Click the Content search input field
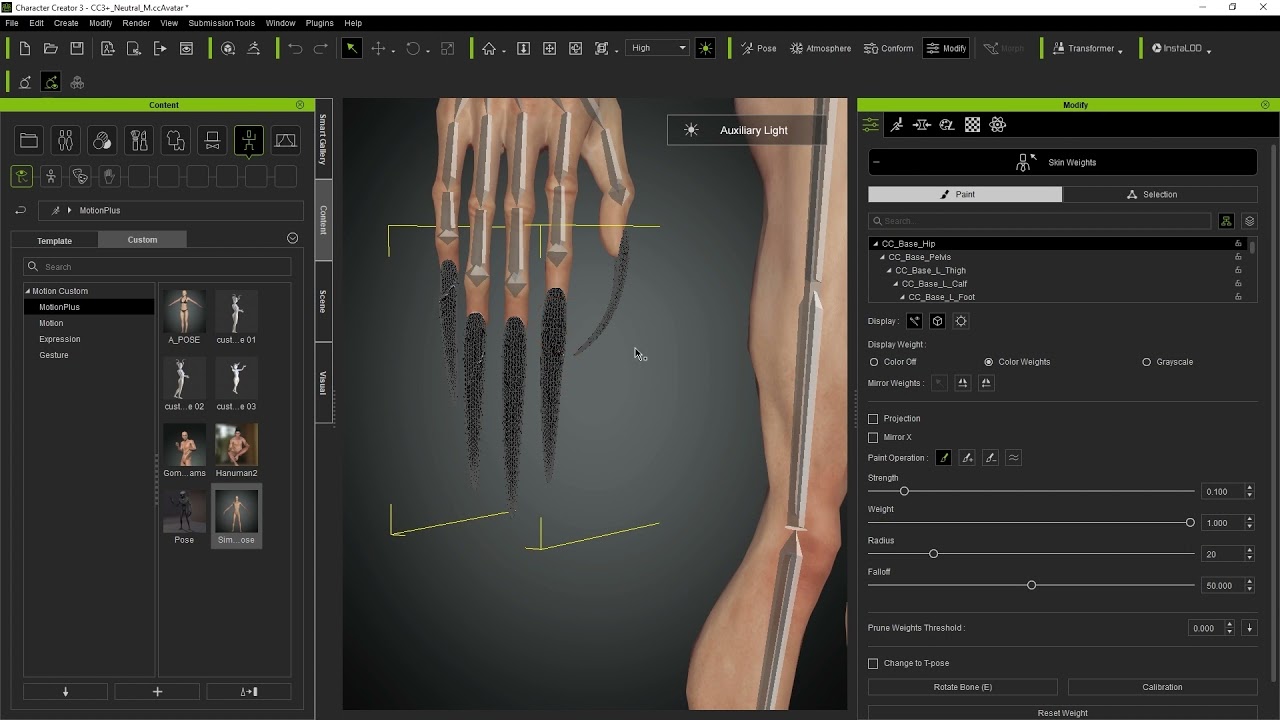This screenshot has width=1280, height=720. (157, 267)
